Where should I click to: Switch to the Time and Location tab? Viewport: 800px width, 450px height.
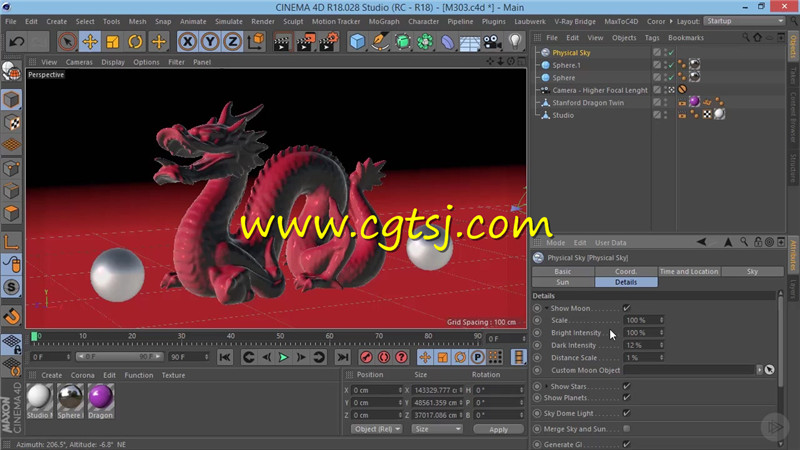pyautogui.click(x=689, y=271)
